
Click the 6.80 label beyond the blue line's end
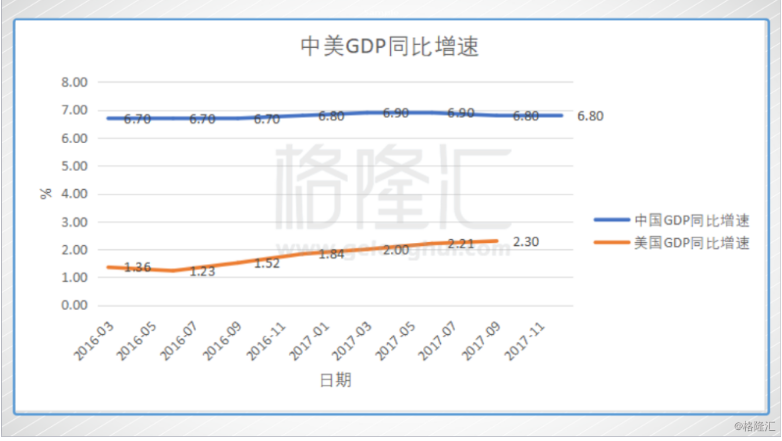tap(590, 116)
